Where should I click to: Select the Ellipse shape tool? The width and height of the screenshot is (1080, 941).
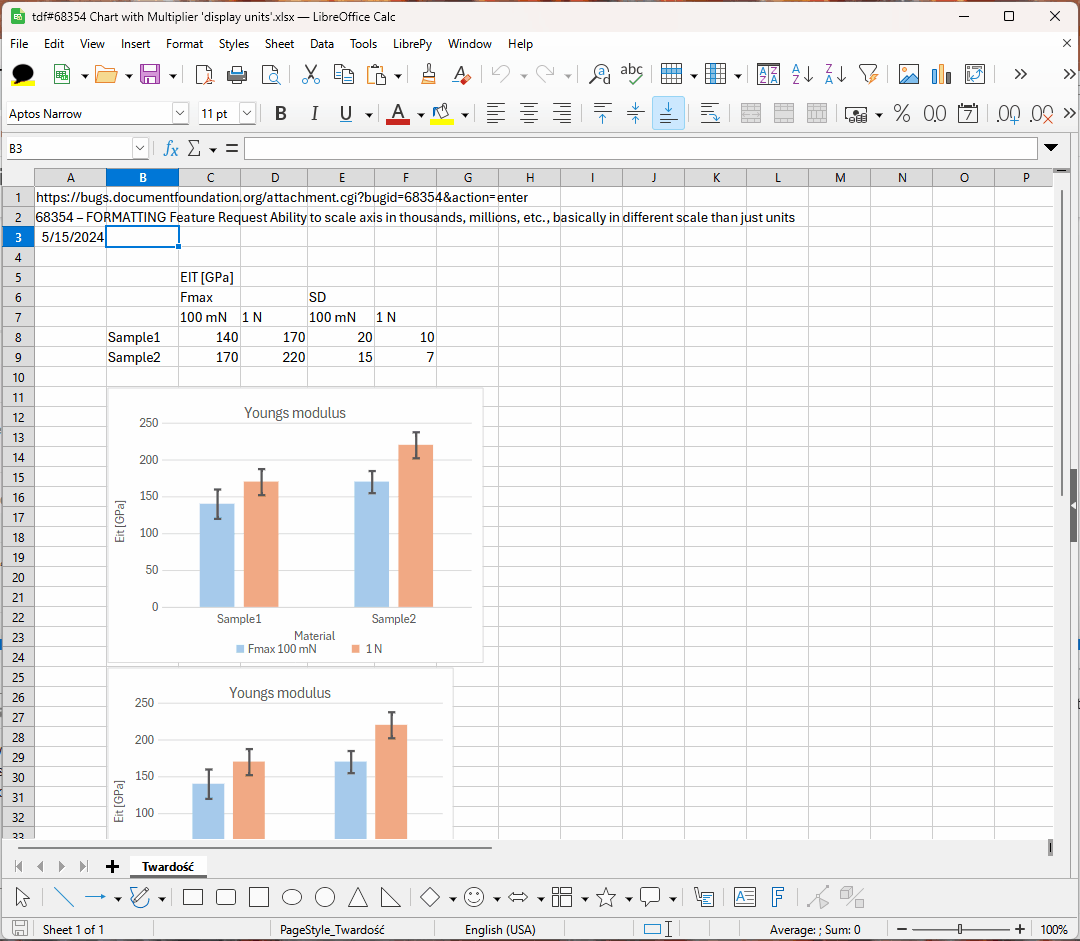(x=292, y=897)
